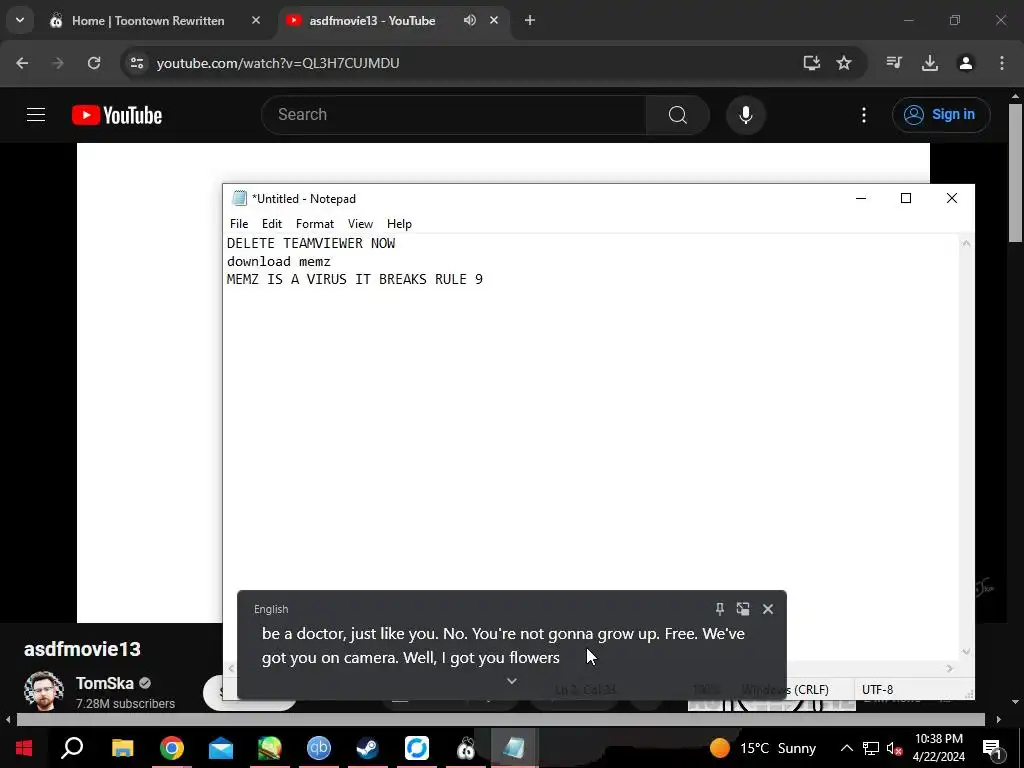Screen dimensions: 1024x768
Task: Open Steam from taskbar
Action: (368, 748)
